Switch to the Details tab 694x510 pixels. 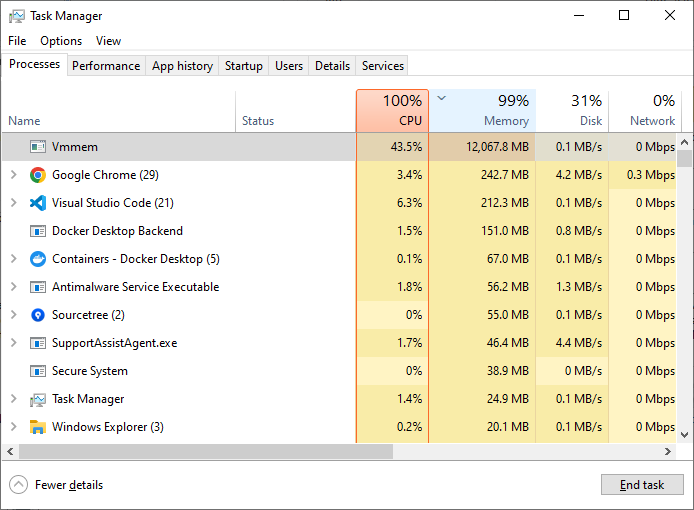coord(332,66)
